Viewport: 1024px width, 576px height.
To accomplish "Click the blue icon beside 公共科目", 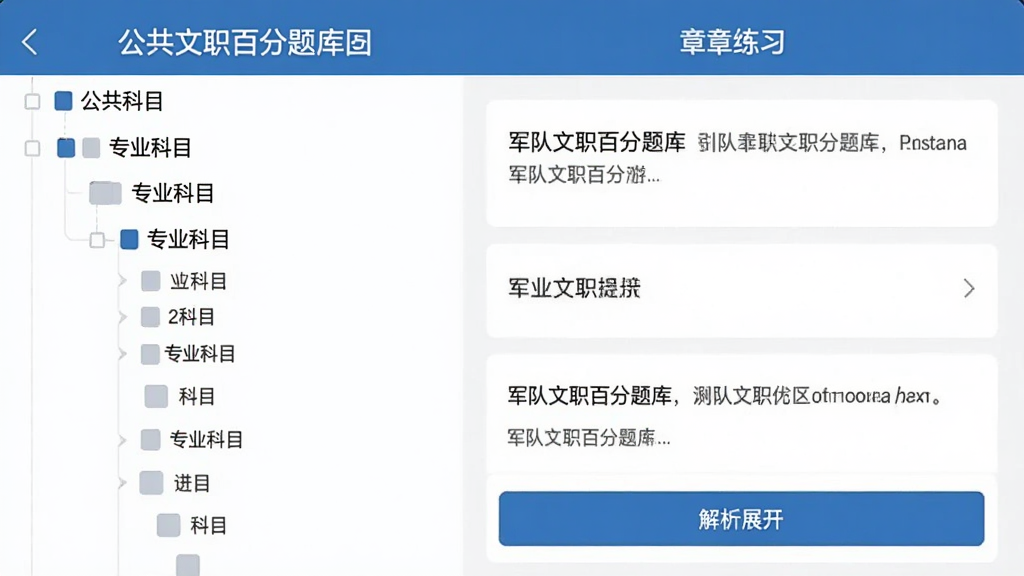I will 63,101.
